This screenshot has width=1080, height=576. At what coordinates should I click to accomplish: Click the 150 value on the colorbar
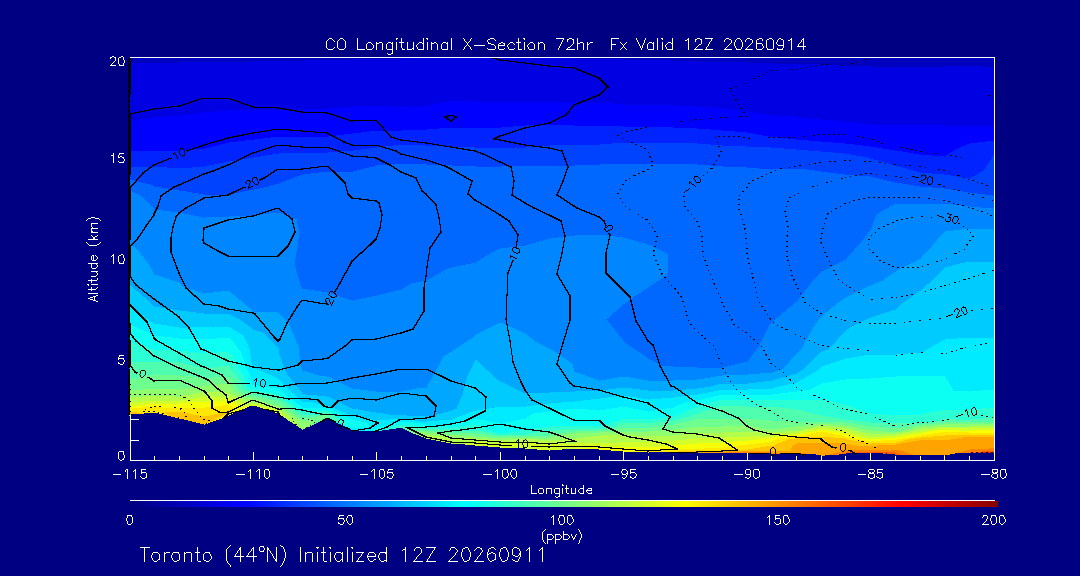pos(778,520)
